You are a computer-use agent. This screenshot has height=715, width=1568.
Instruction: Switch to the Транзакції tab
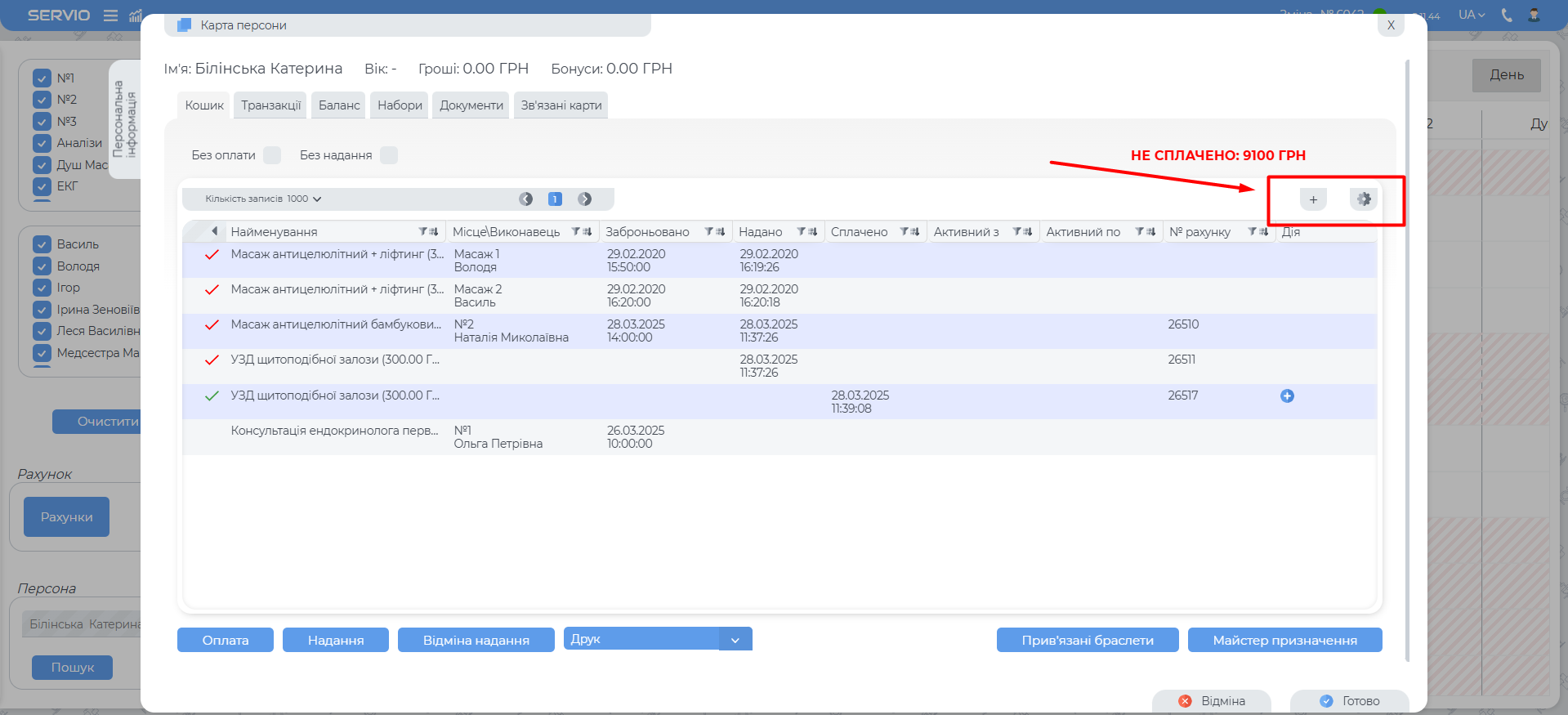pos(270,105)
